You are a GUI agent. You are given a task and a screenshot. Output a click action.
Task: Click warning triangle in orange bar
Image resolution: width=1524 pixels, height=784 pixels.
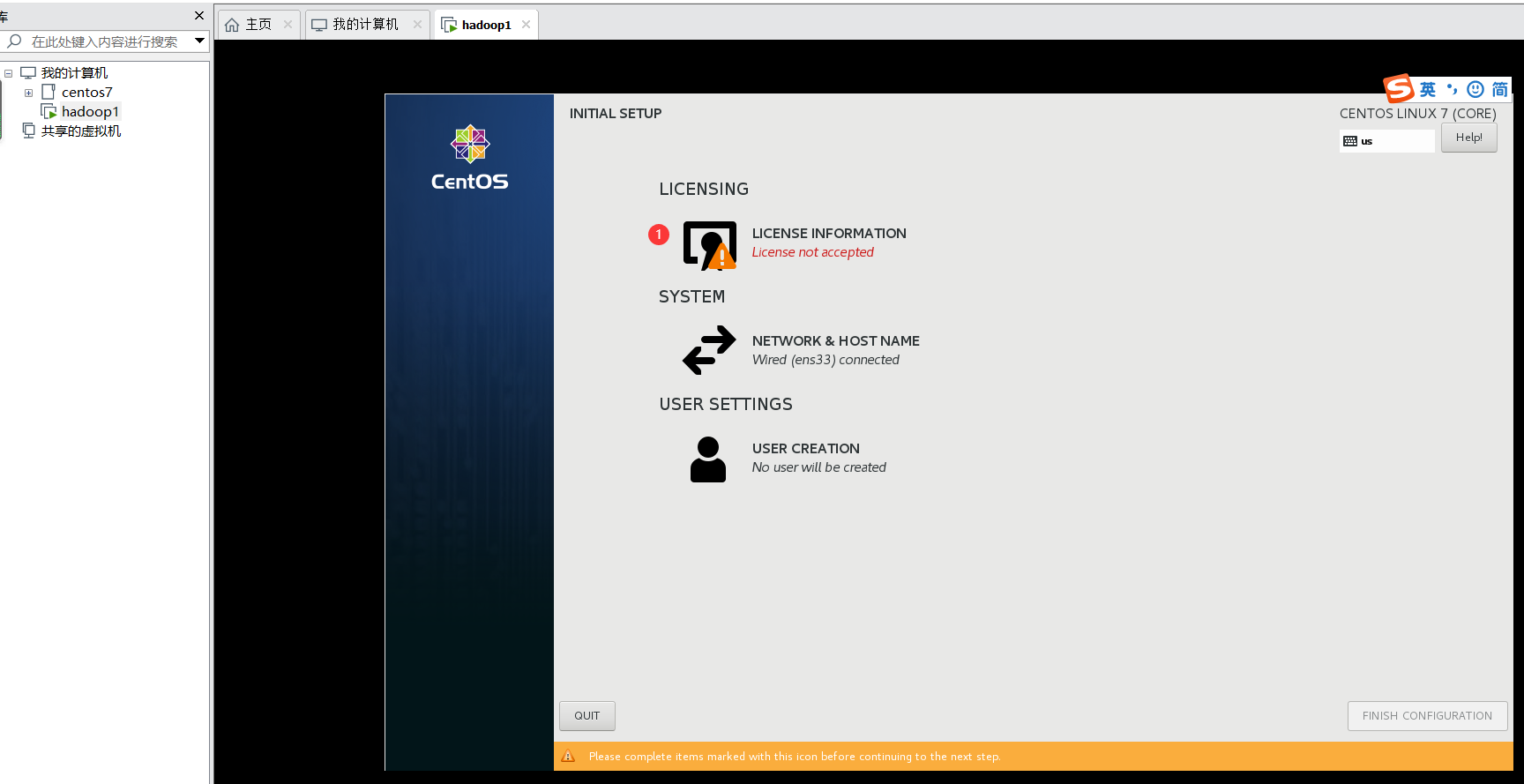(568, 756)
